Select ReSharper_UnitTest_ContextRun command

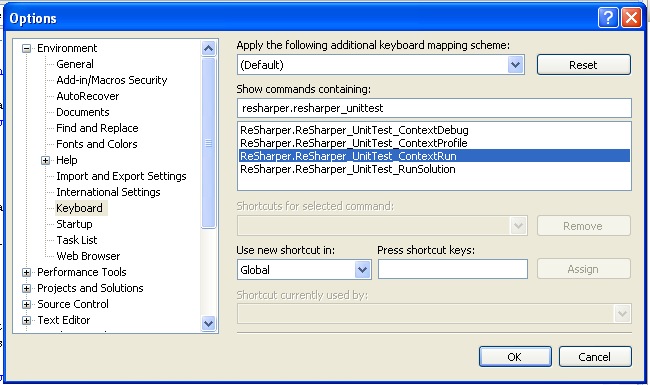434,156
